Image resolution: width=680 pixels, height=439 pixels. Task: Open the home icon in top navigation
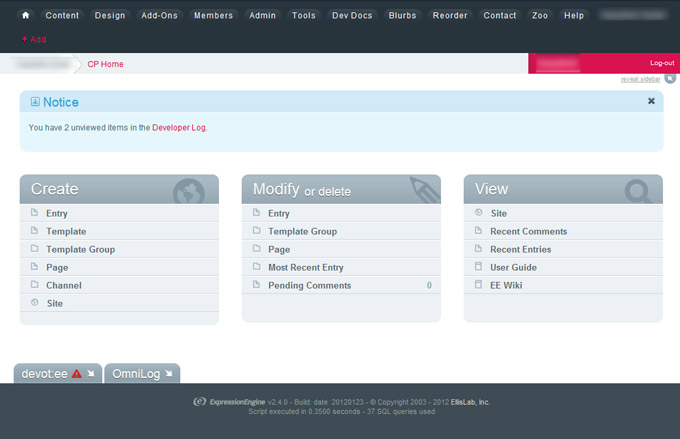click(x=26, y=15)
